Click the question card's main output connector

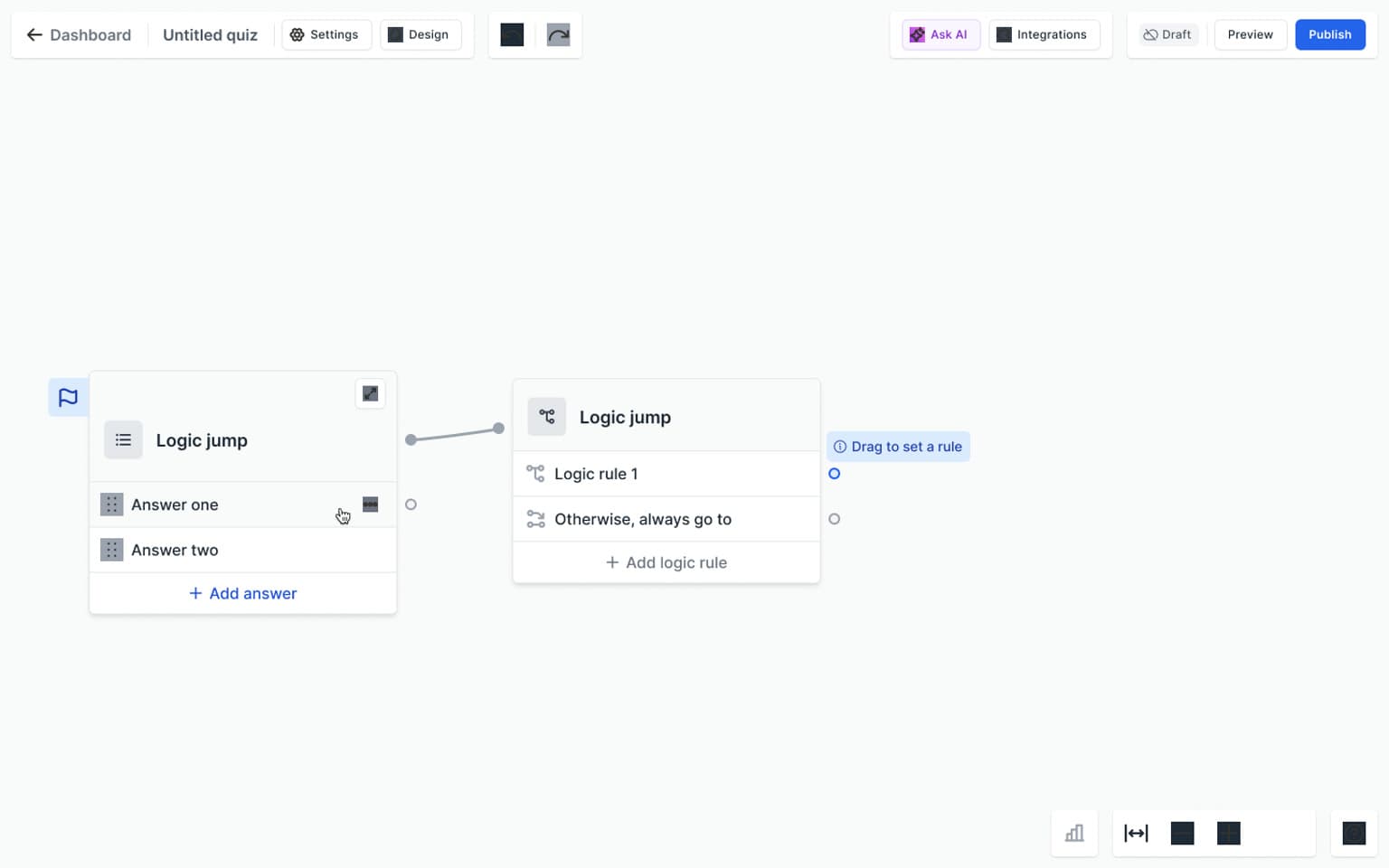click(411, 439)
